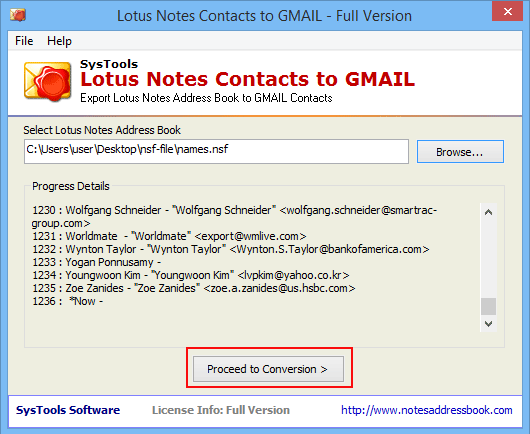Click the SysTools Software footer label
Image resolution: width=530 pixels, height=434 pixels.
tap(68, 410)
